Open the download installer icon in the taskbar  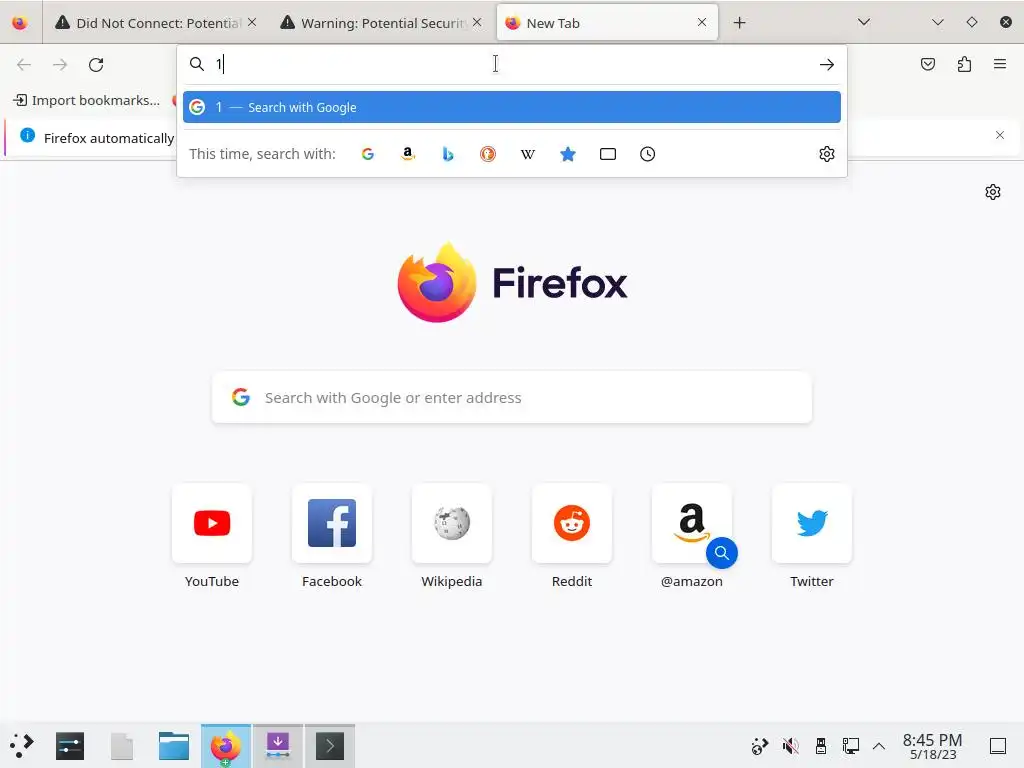[x=278, y=746]
